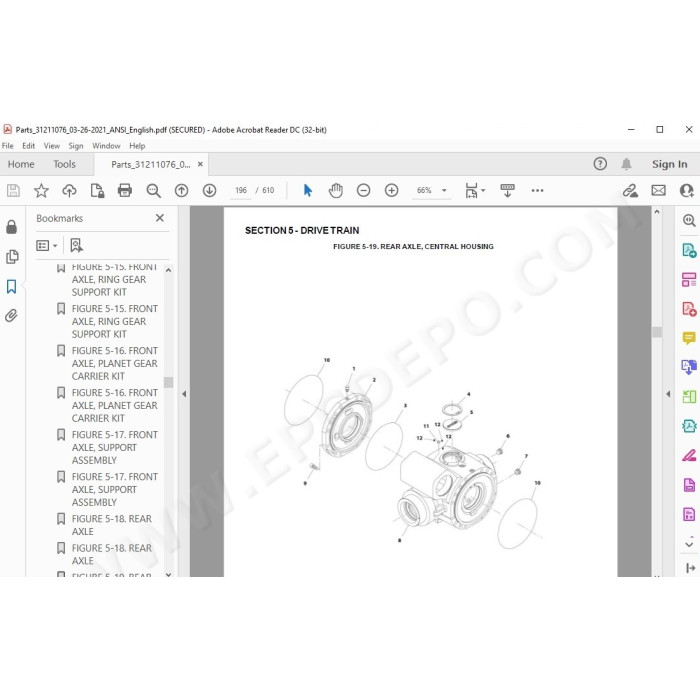The width and height of the screenshot is (700, 700).
Task: Open second FIGURE 5-18. REAR AXLE bookmark
Action: 112,554
